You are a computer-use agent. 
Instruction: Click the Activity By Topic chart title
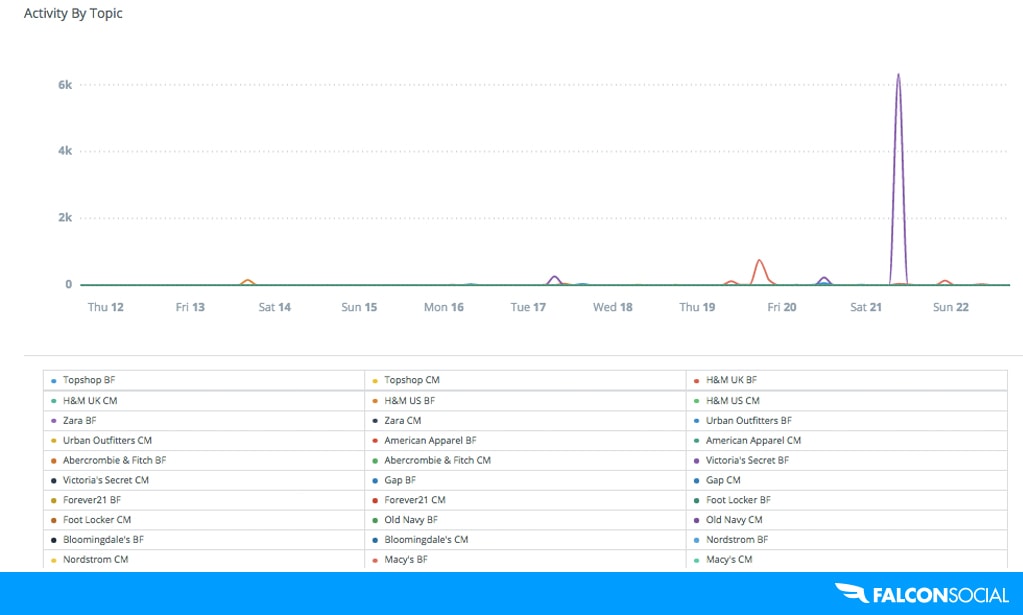(x=73, y=14)
